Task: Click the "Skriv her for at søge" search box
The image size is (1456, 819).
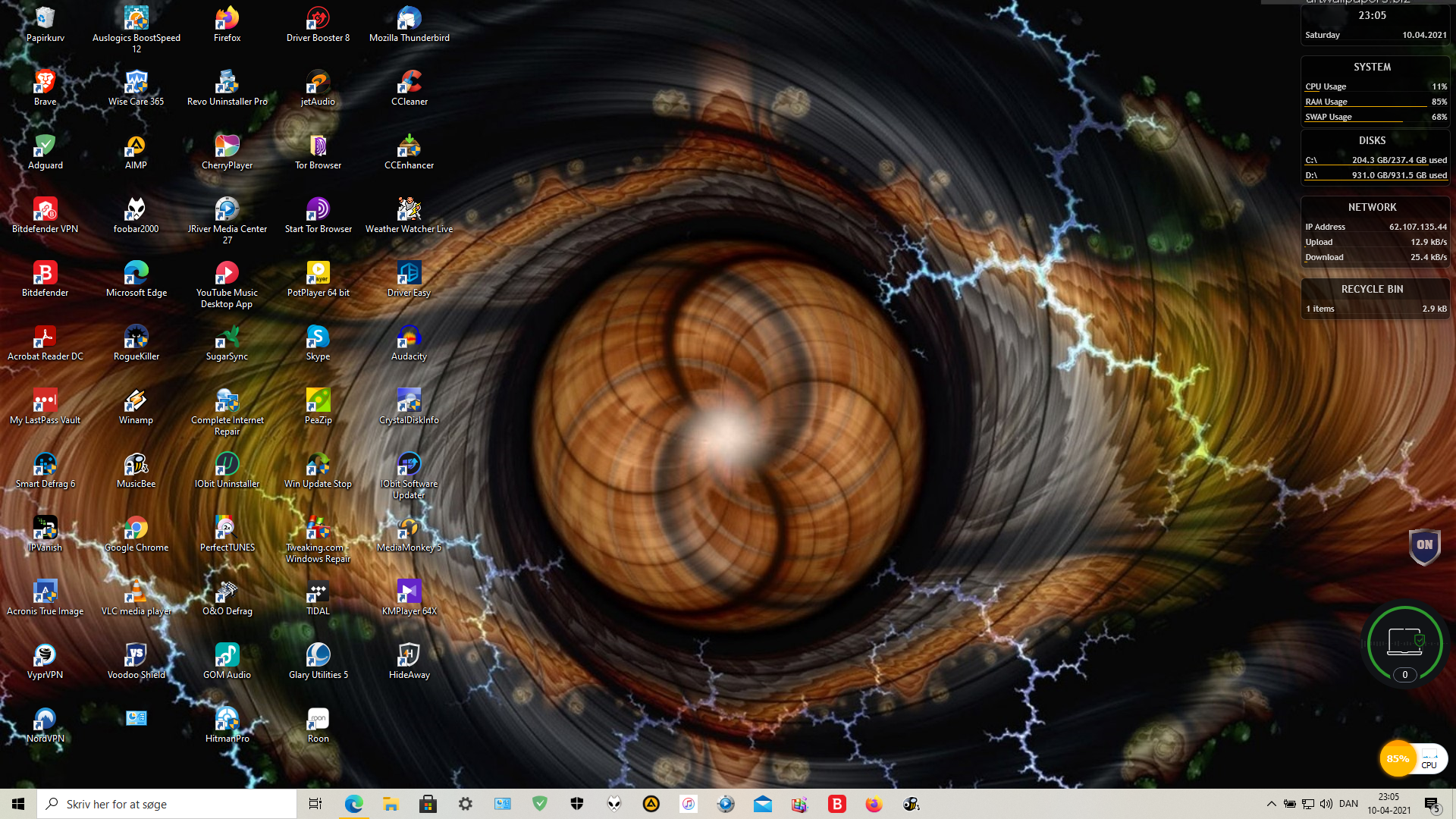Action: pos(167,804)
